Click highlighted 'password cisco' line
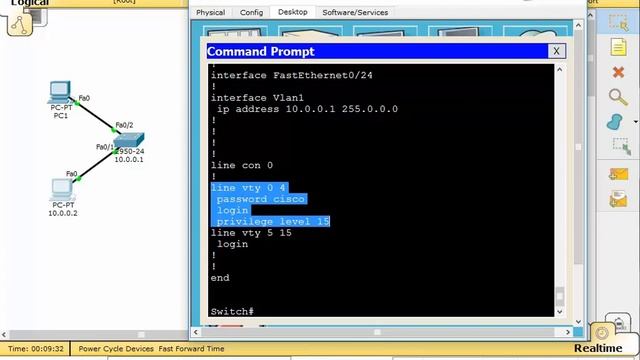The width and height of the screenshot is (640, 360). click(x=261, y=199)
